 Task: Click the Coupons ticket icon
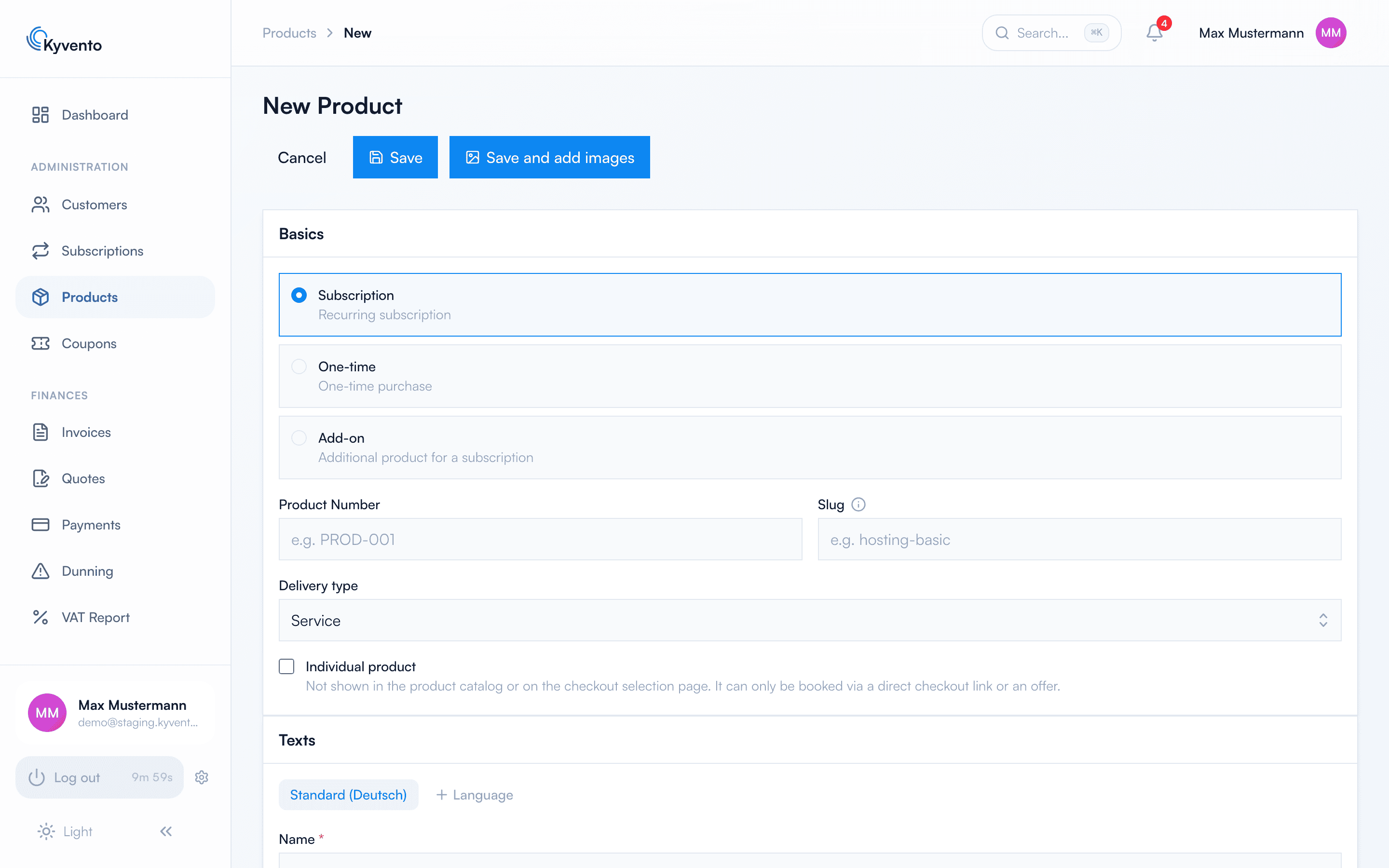click(40, 343)
